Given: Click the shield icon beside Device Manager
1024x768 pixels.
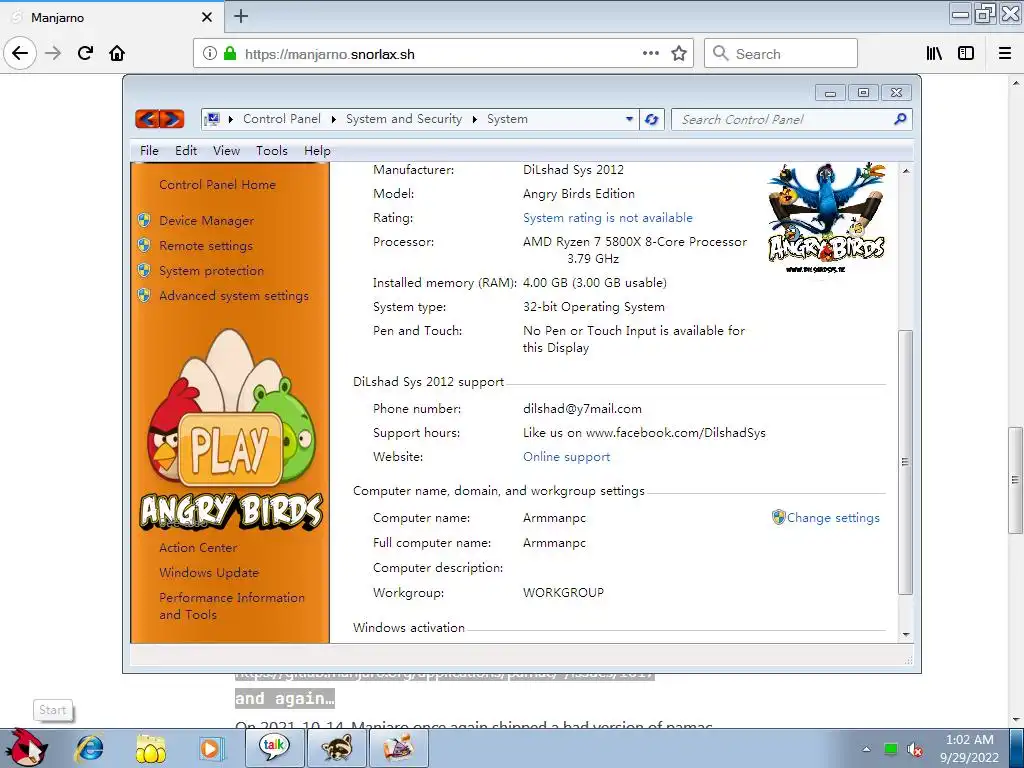Looking at the screenshot, I should point(144,220).
